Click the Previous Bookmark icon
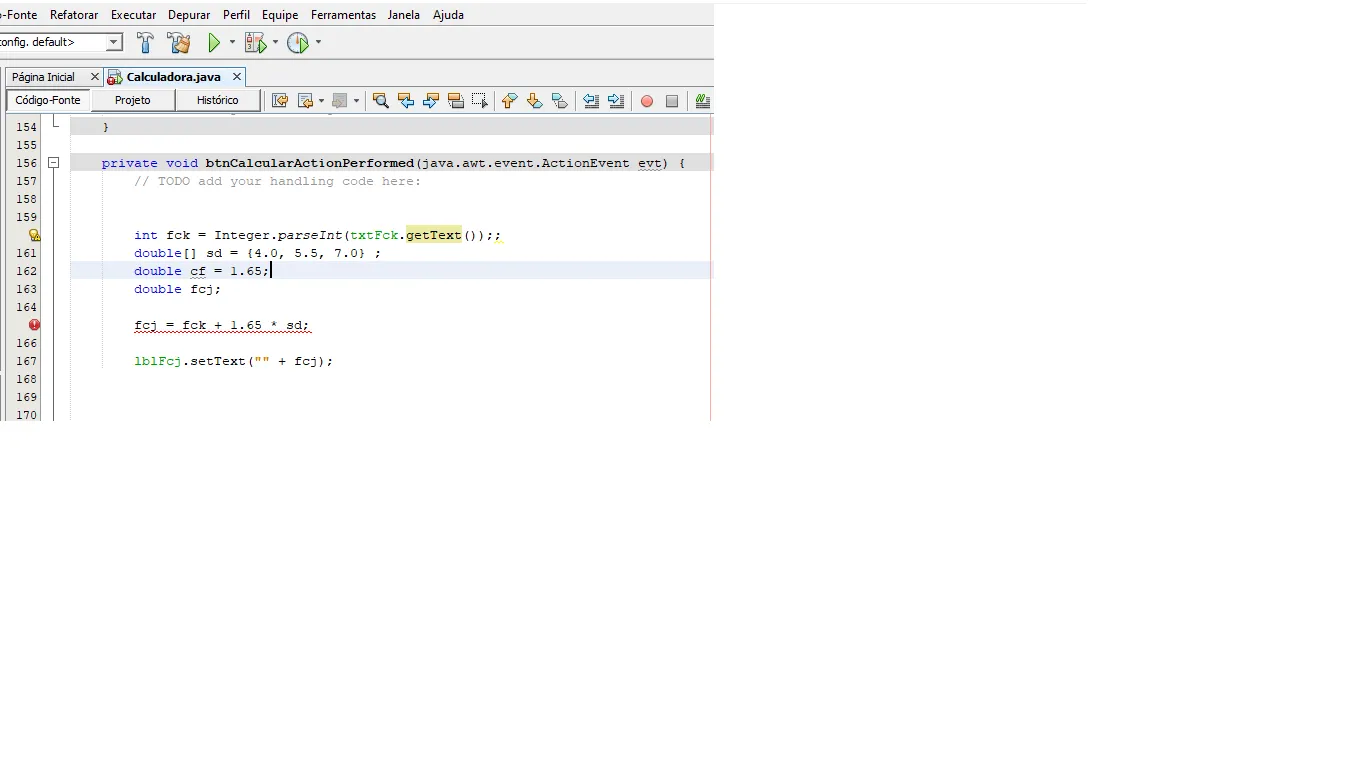The image size is (1366, 768). [x=509, y=101]
